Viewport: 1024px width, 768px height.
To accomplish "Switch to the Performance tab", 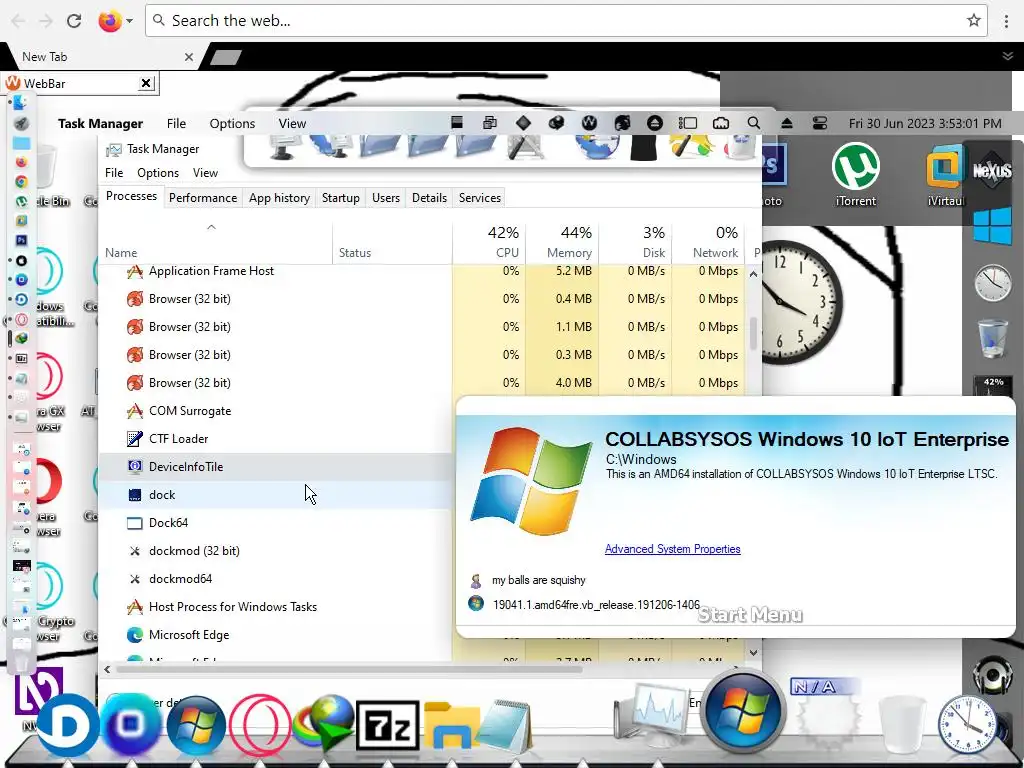I will point(202,198).
